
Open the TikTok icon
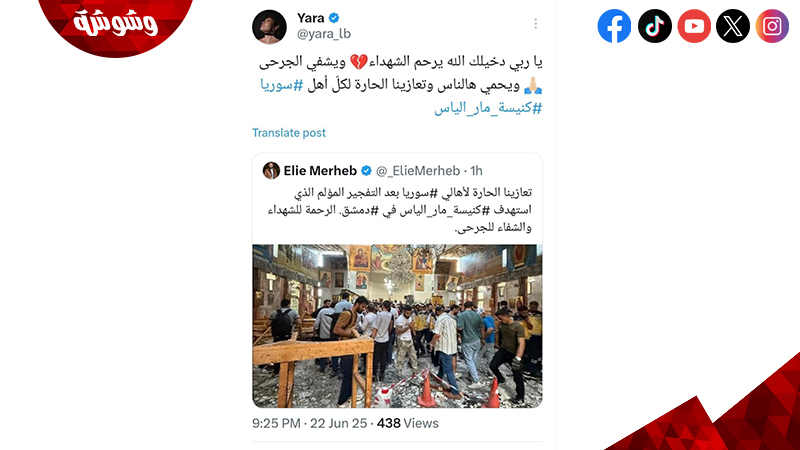655,26
